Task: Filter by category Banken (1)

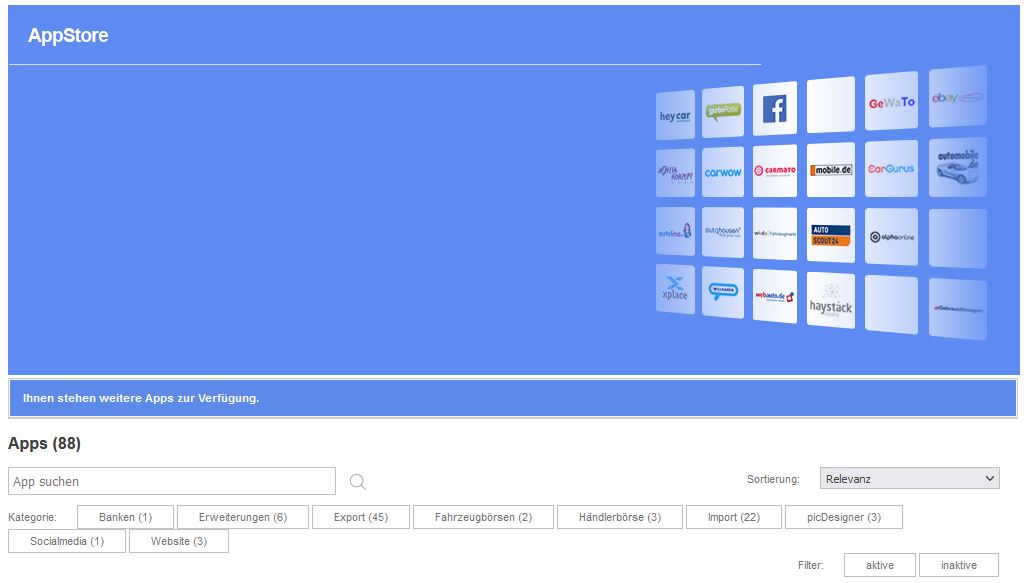Action: [125, 517]
